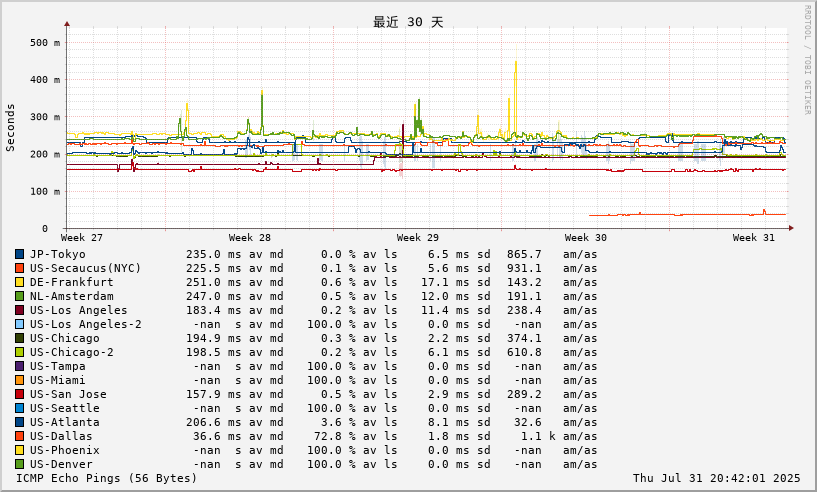Select the US-Seattle legend label
This screenshot has width=817, height=492.
click(65, 408)
